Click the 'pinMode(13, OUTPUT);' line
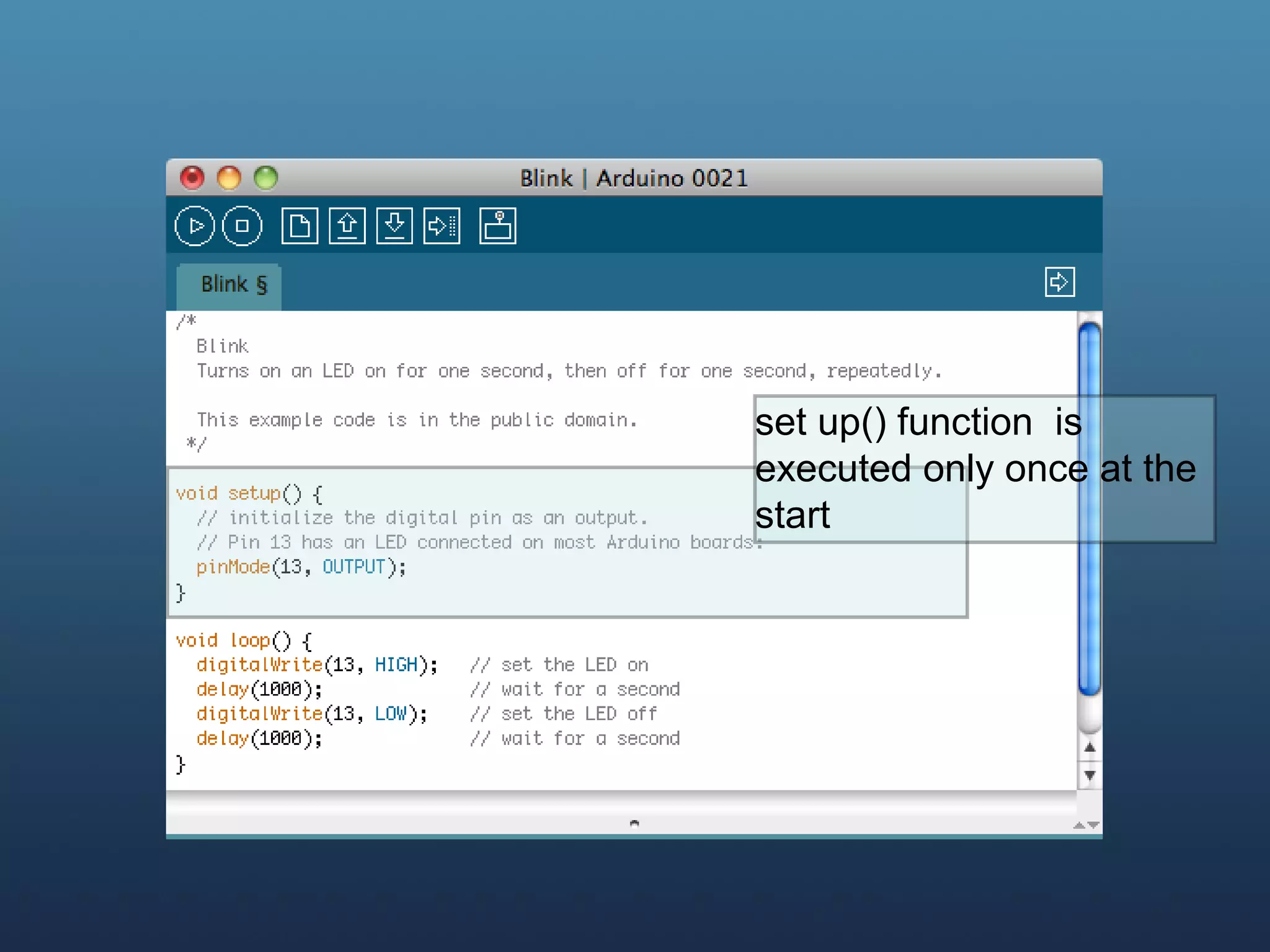This screenshot has height=952, width=1270. pyautogui.click(x=301, y=567)
